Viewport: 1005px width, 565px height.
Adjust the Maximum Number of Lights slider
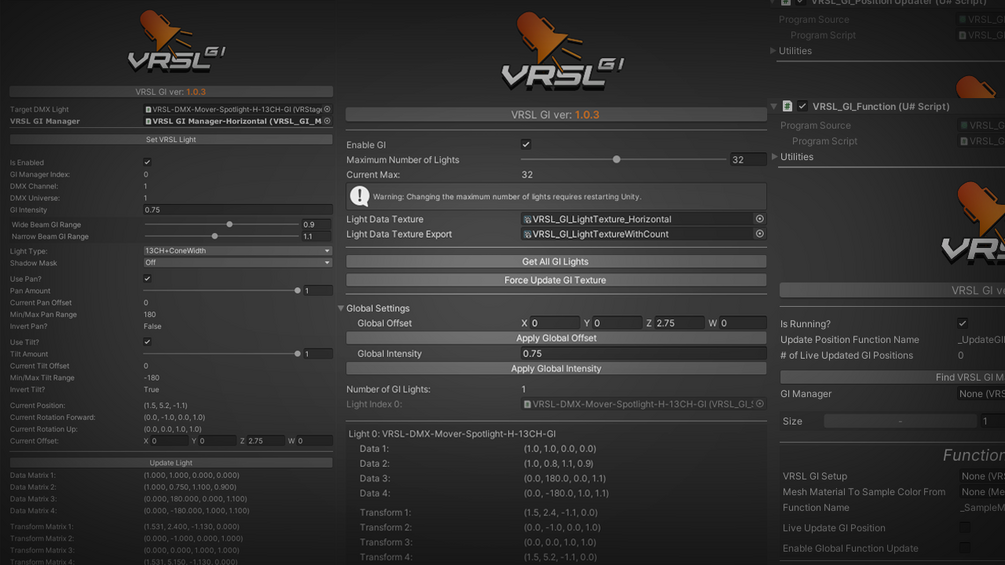[x=624, y=160]
